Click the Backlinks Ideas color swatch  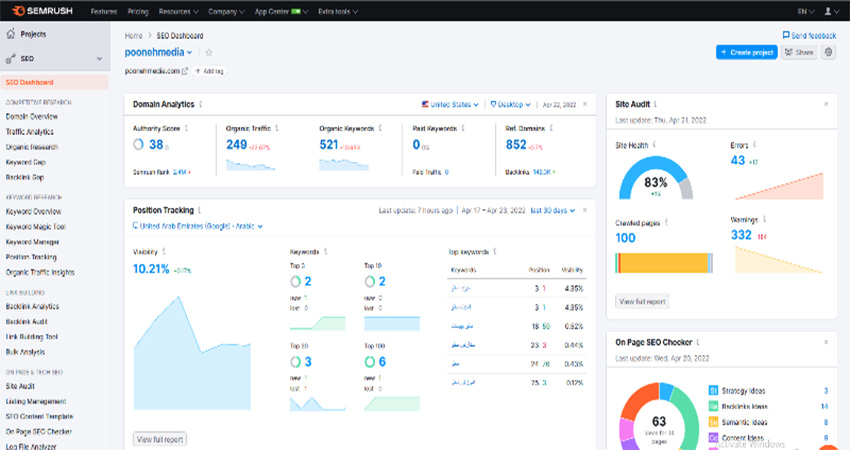click(x=713, y=406)
